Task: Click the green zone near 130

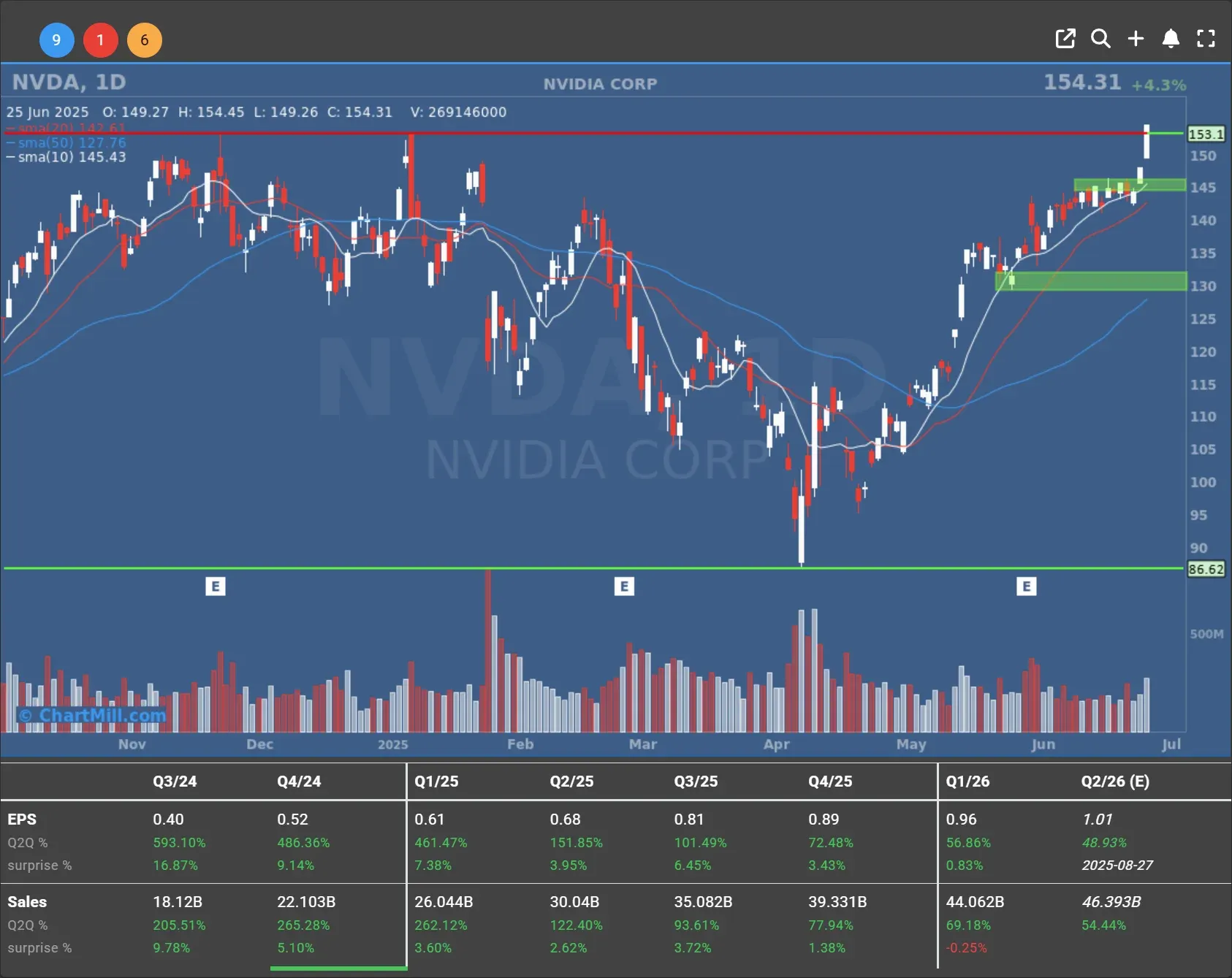Action: tap(1091, 281)
